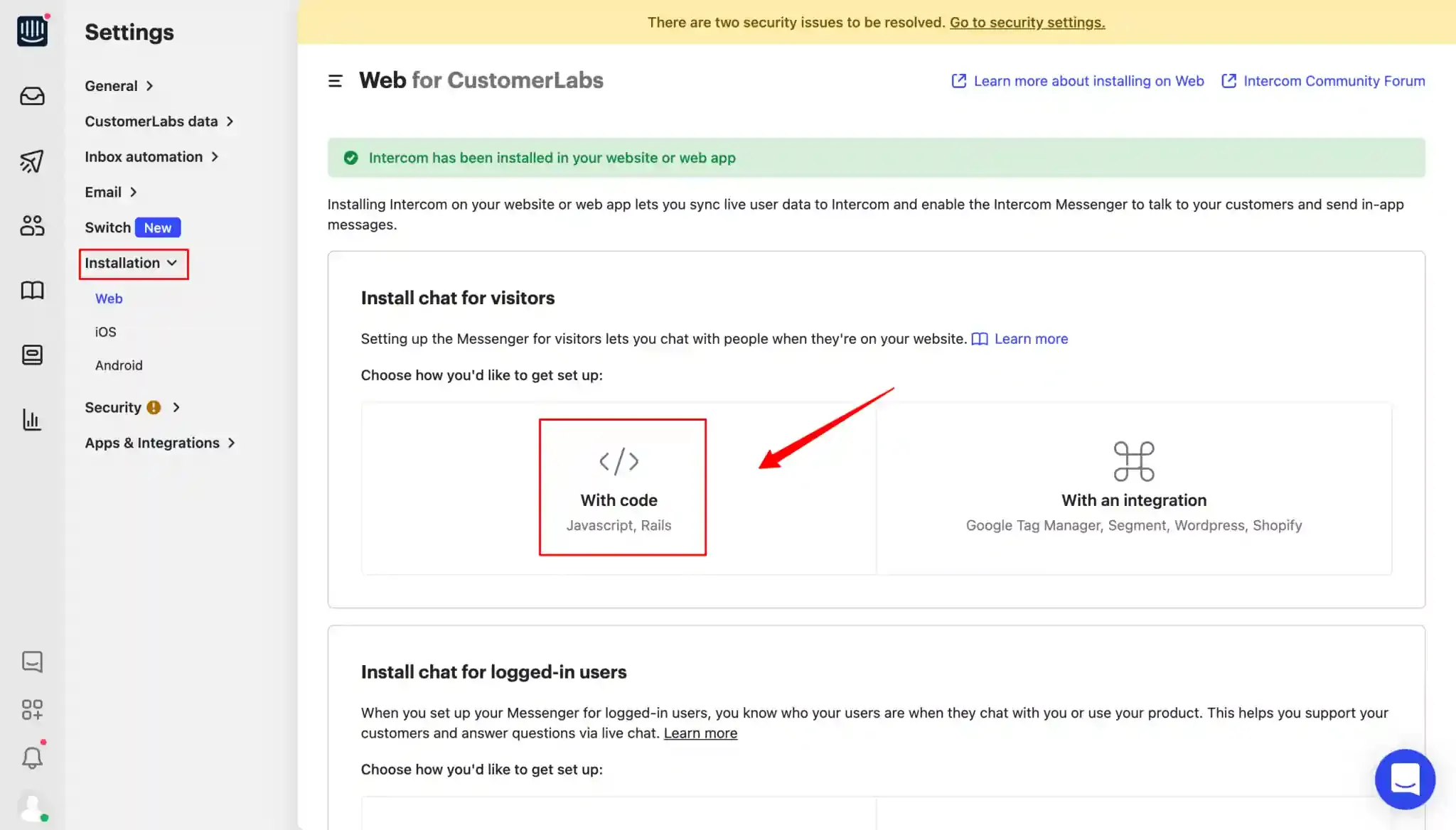Open notifications bell icon
This screenshot has height=830, width=1456.
coord(32,758)
